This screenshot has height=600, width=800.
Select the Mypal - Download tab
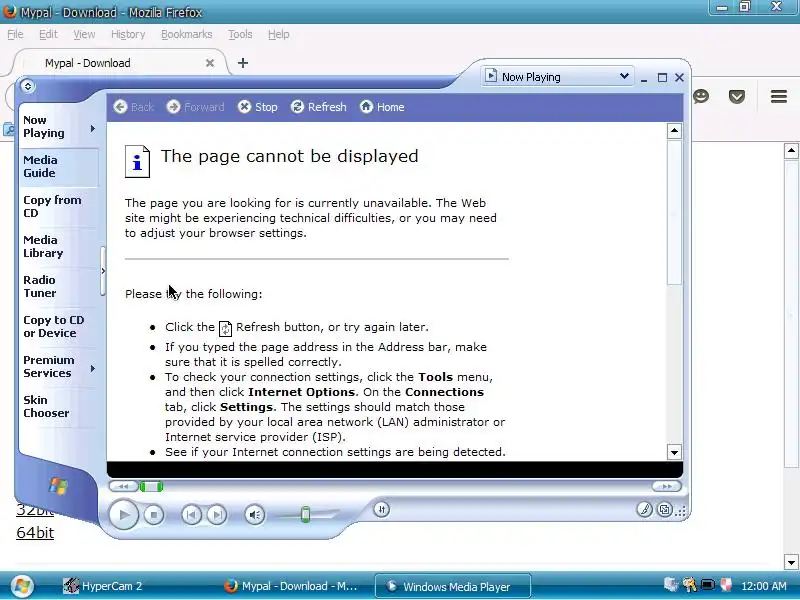tap(118, 63)
